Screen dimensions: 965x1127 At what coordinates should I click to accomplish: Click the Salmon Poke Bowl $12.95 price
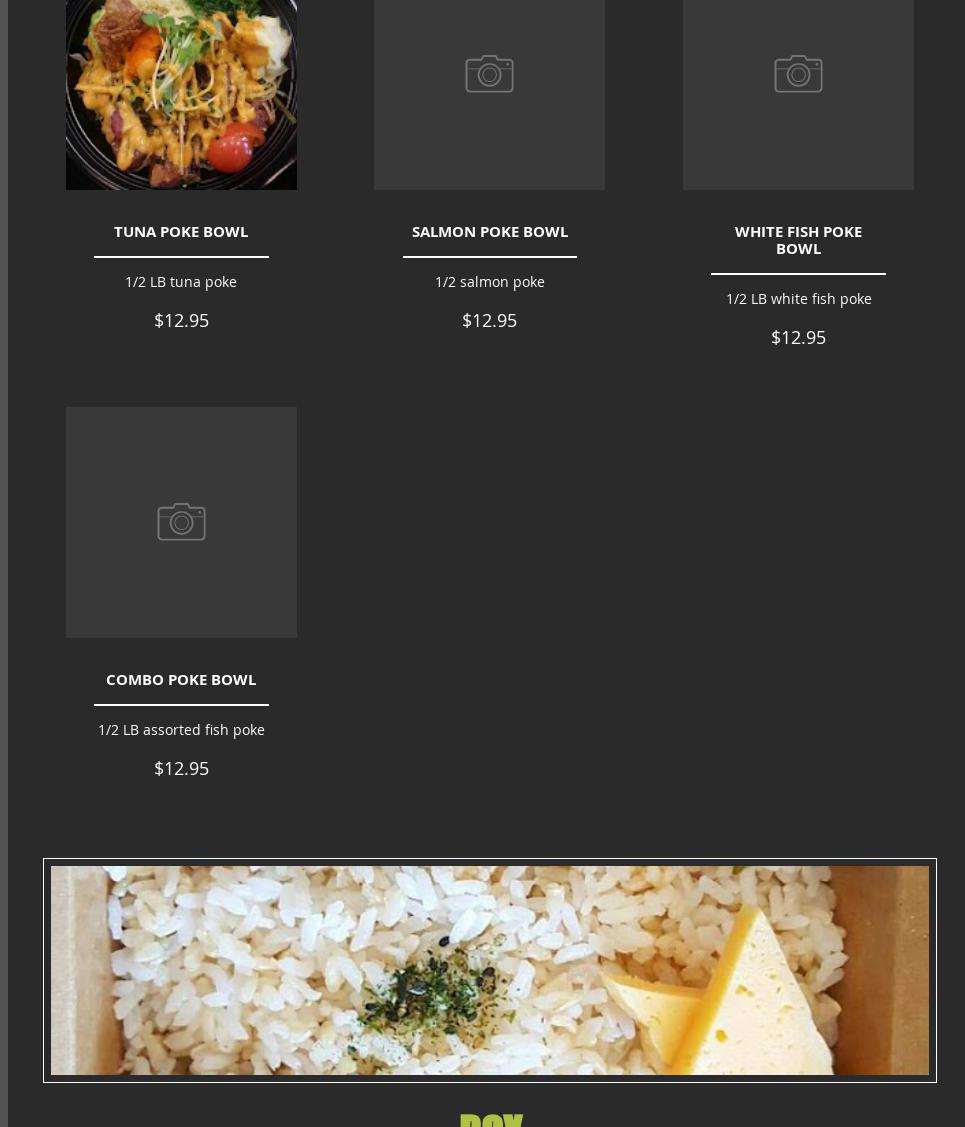click(x=489, y=321)
